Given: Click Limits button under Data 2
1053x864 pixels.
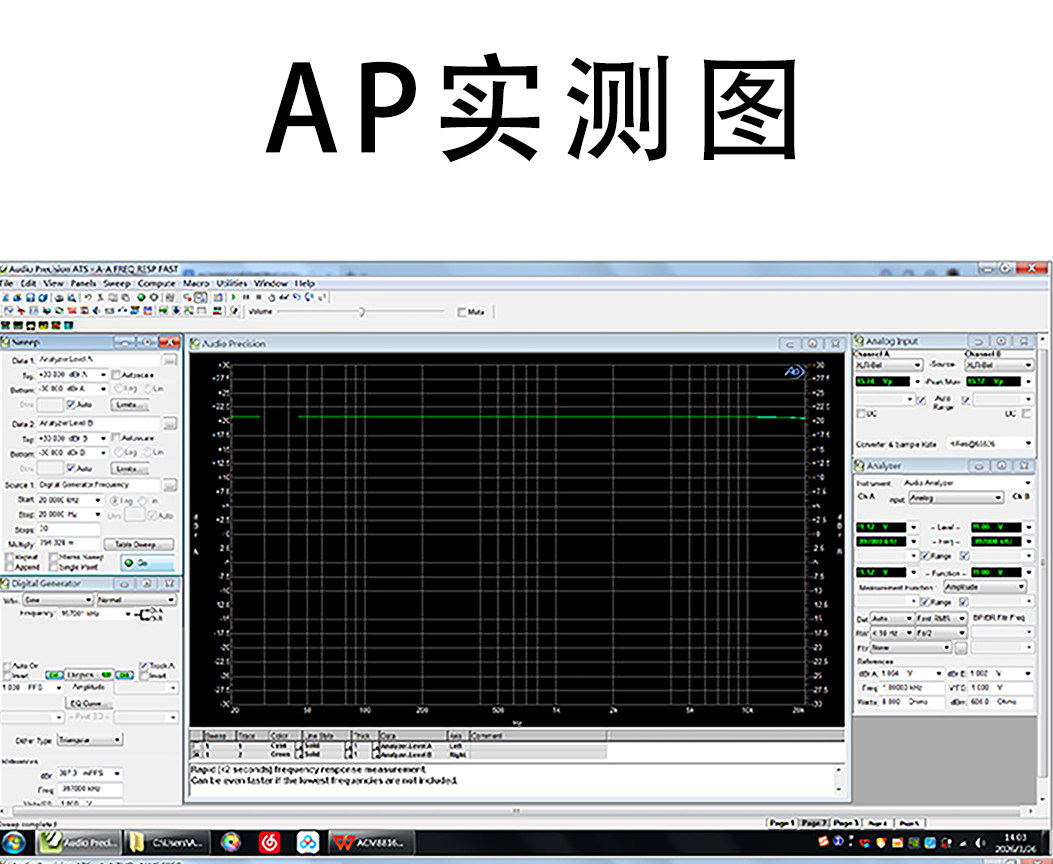Looking at the screenshot, I should click(130, 468).
